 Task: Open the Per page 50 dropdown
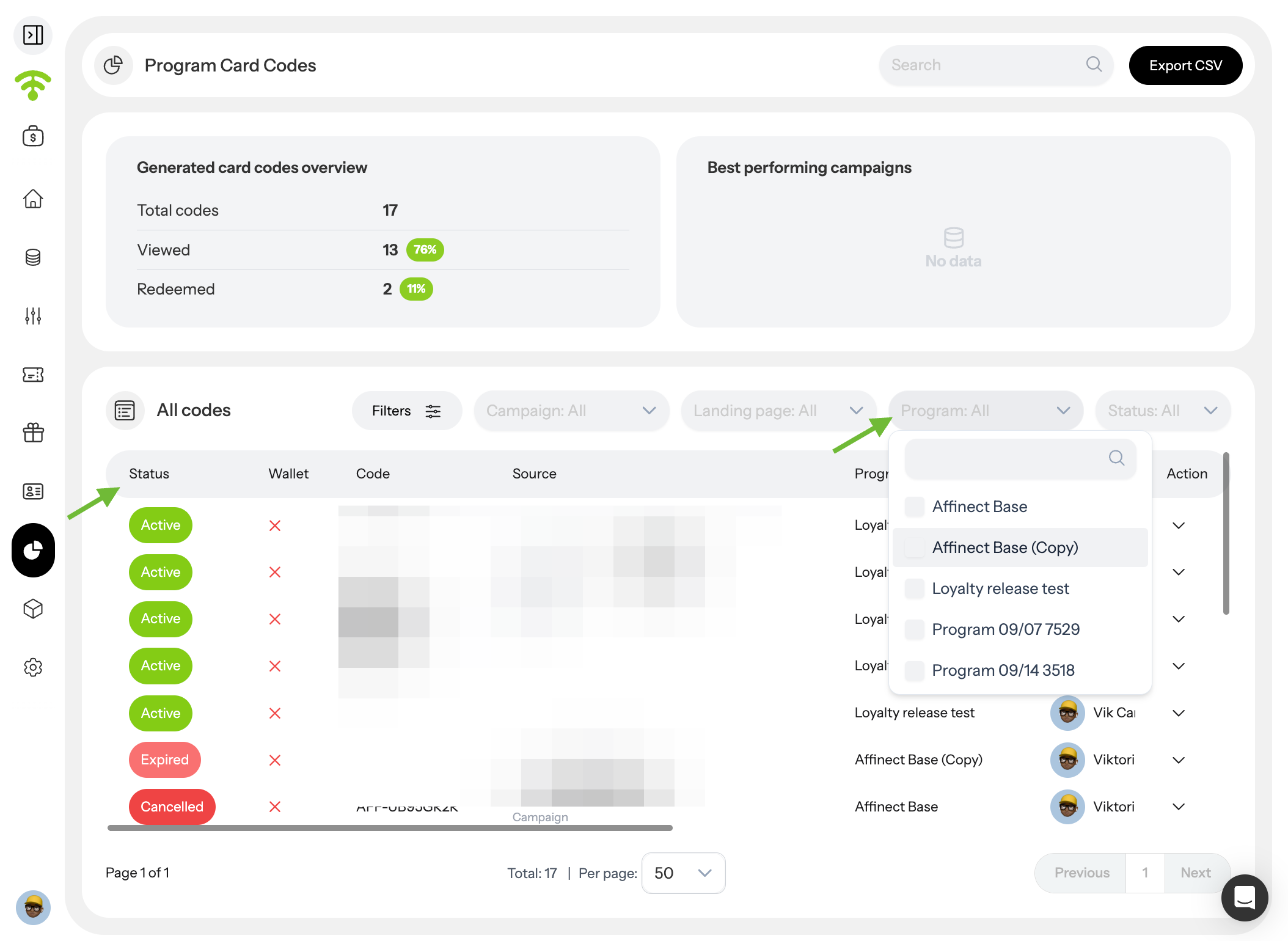point(683,873)
